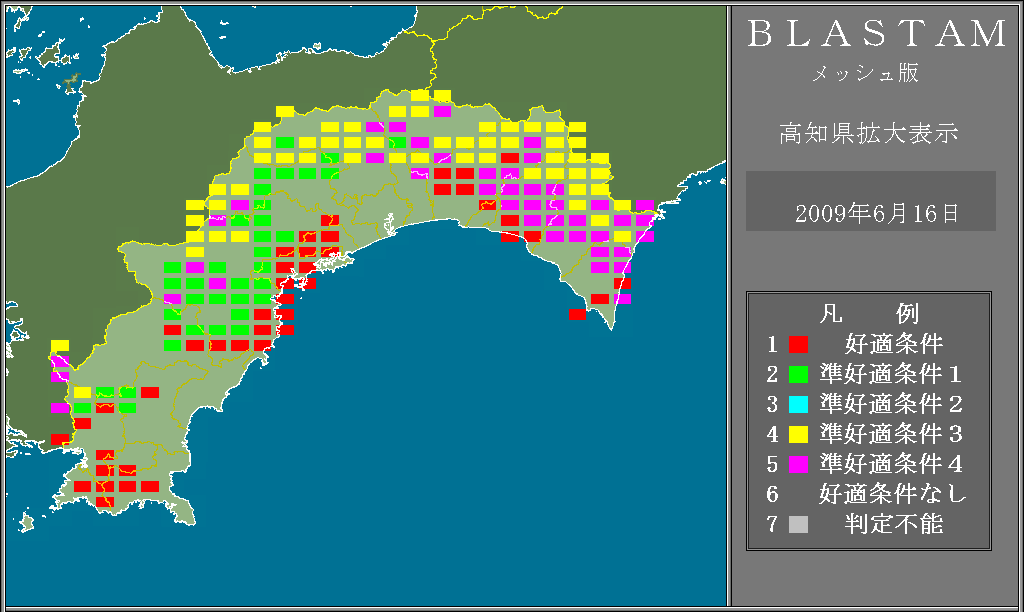Click the 凡例 legend header
Screen dimensions: 1024x612
[x=868, y=314]
